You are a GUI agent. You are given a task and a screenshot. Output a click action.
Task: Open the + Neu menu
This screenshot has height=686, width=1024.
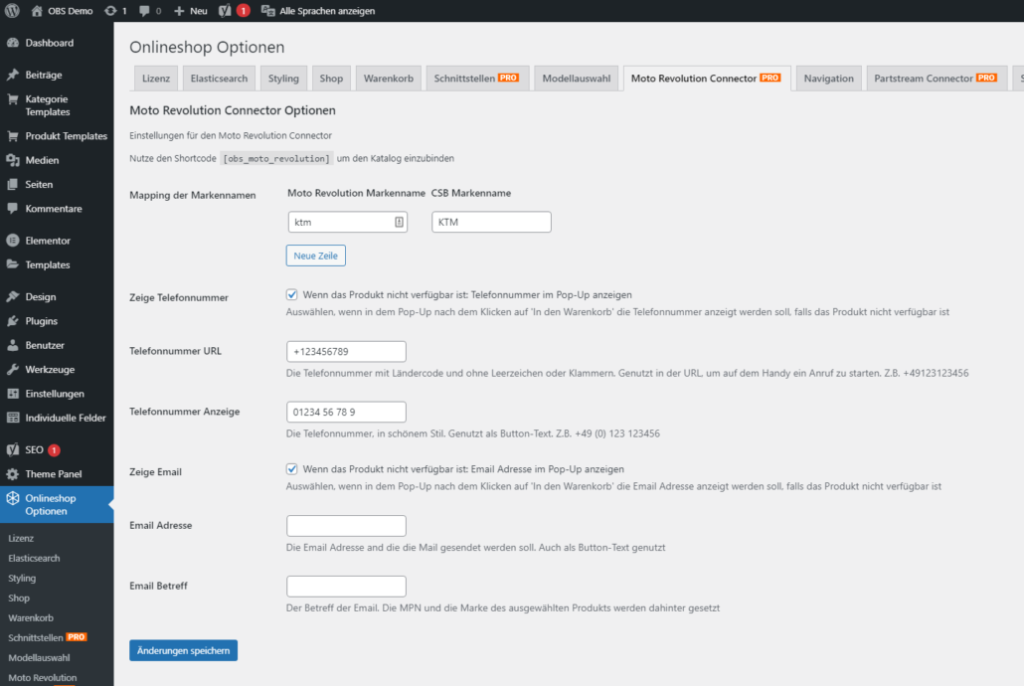[190, 10]
